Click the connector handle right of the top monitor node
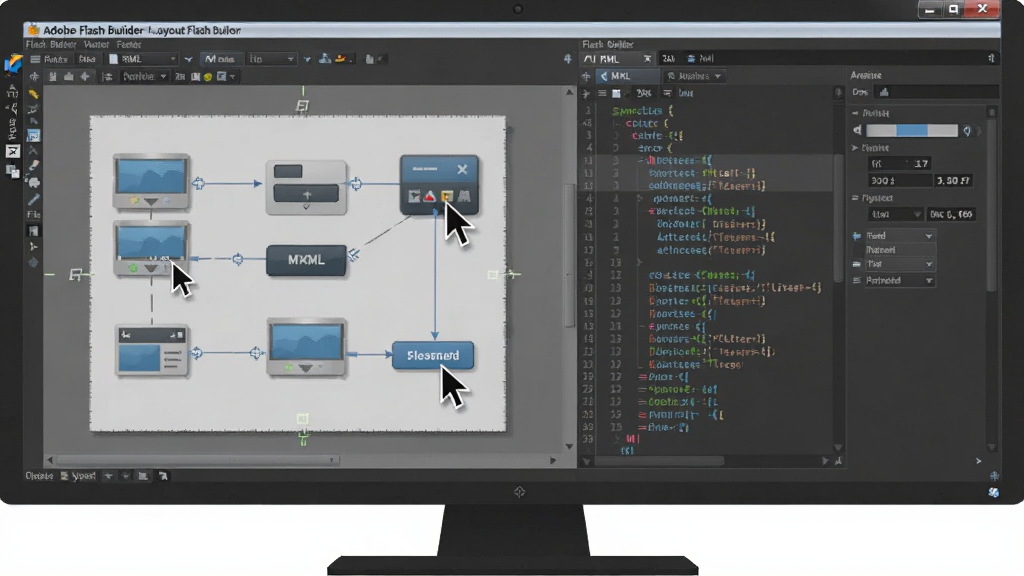This screenshot has width=1024, height=576. 199,184
